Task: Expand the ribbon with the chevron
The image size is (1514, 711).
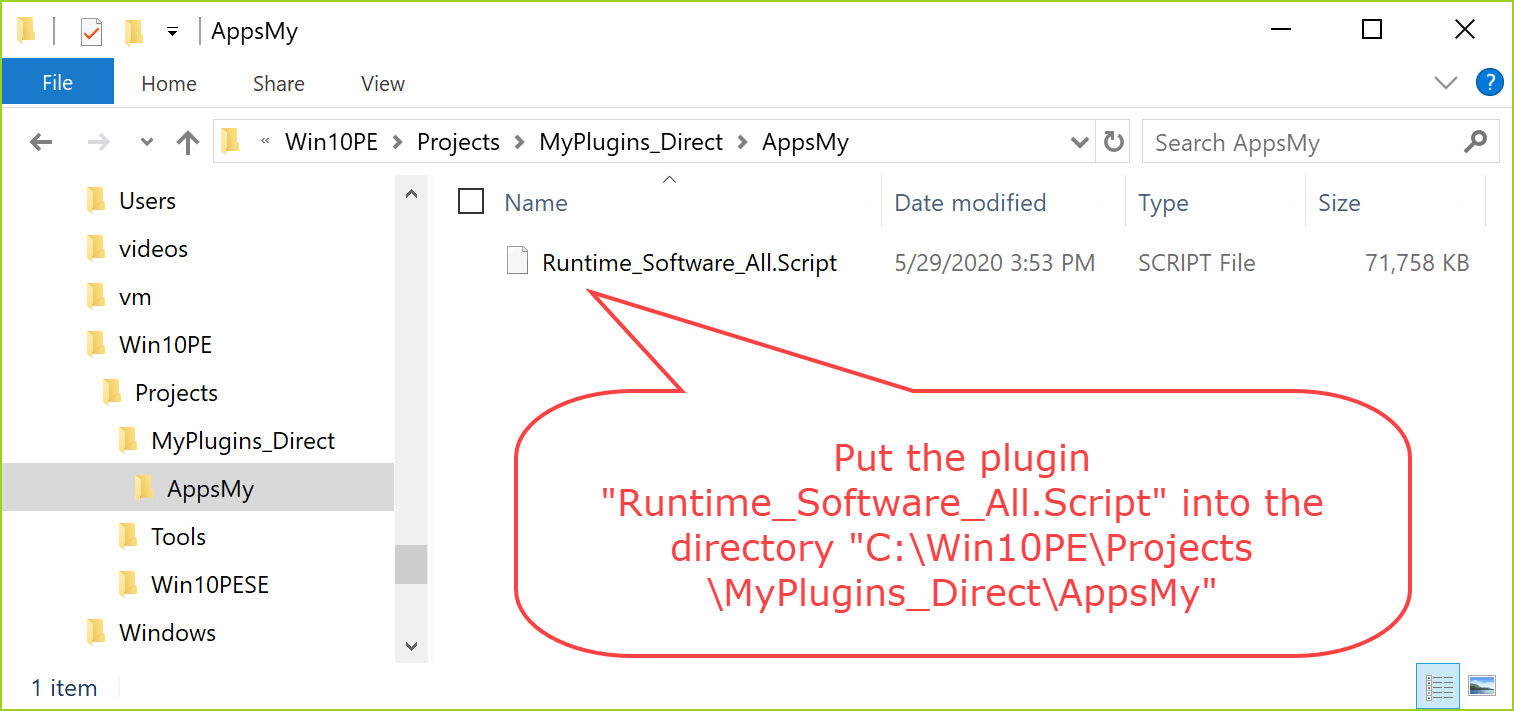Action: [1446, 82]
